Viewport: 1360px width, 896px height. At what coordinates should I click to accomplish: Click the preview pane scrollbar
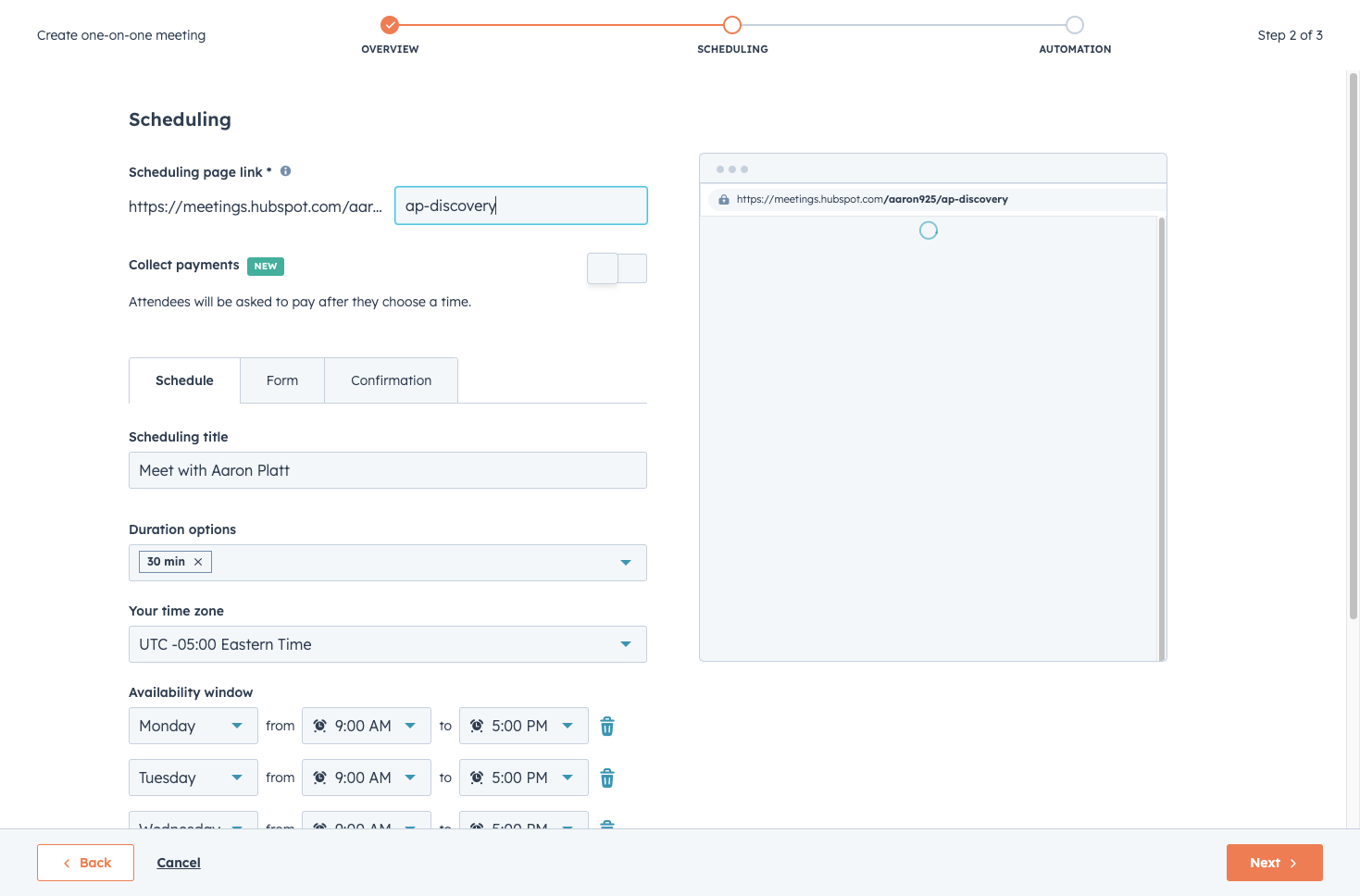coord(1162,438)
